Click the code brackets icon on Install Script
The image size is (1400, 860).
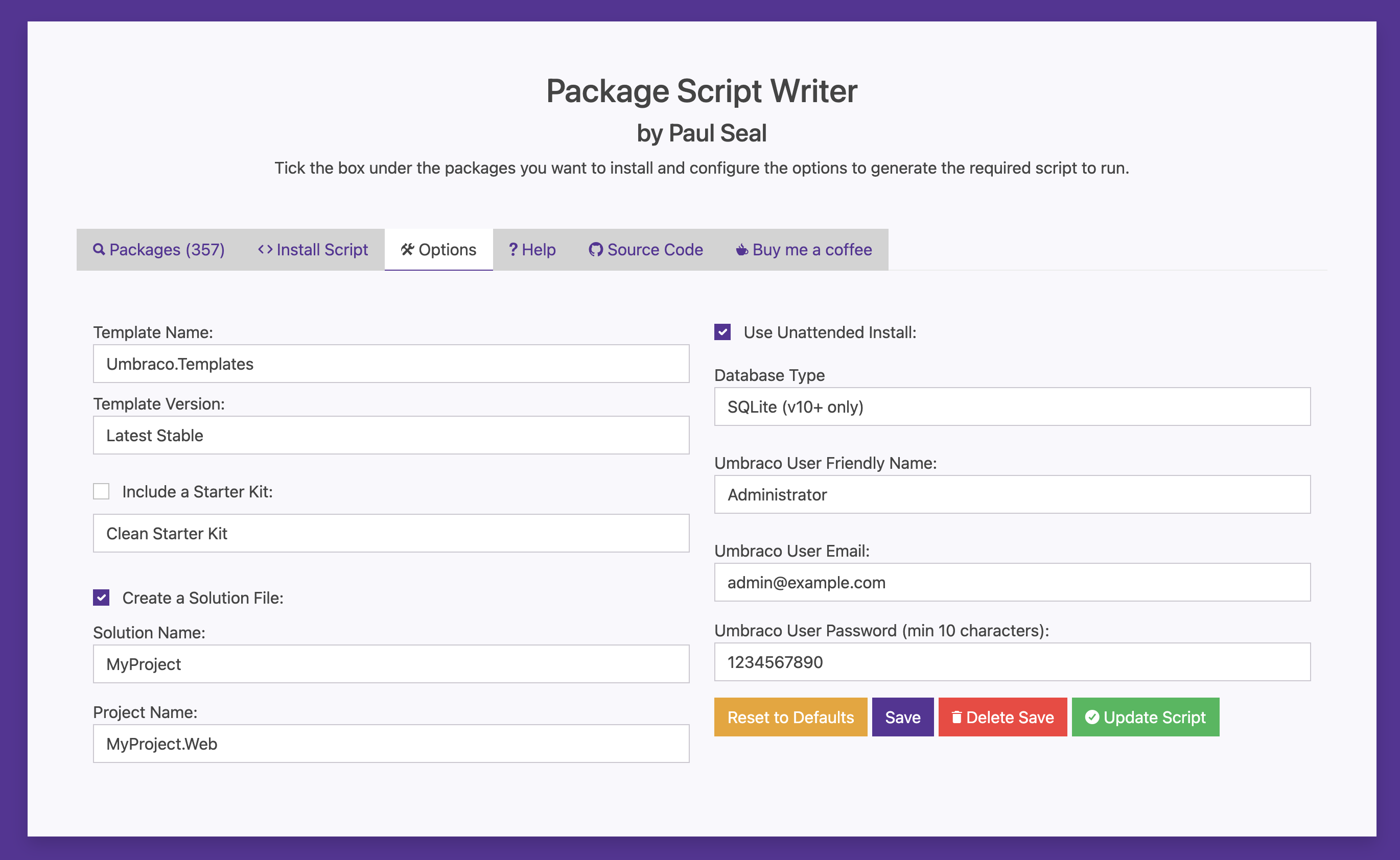(265, 250)
